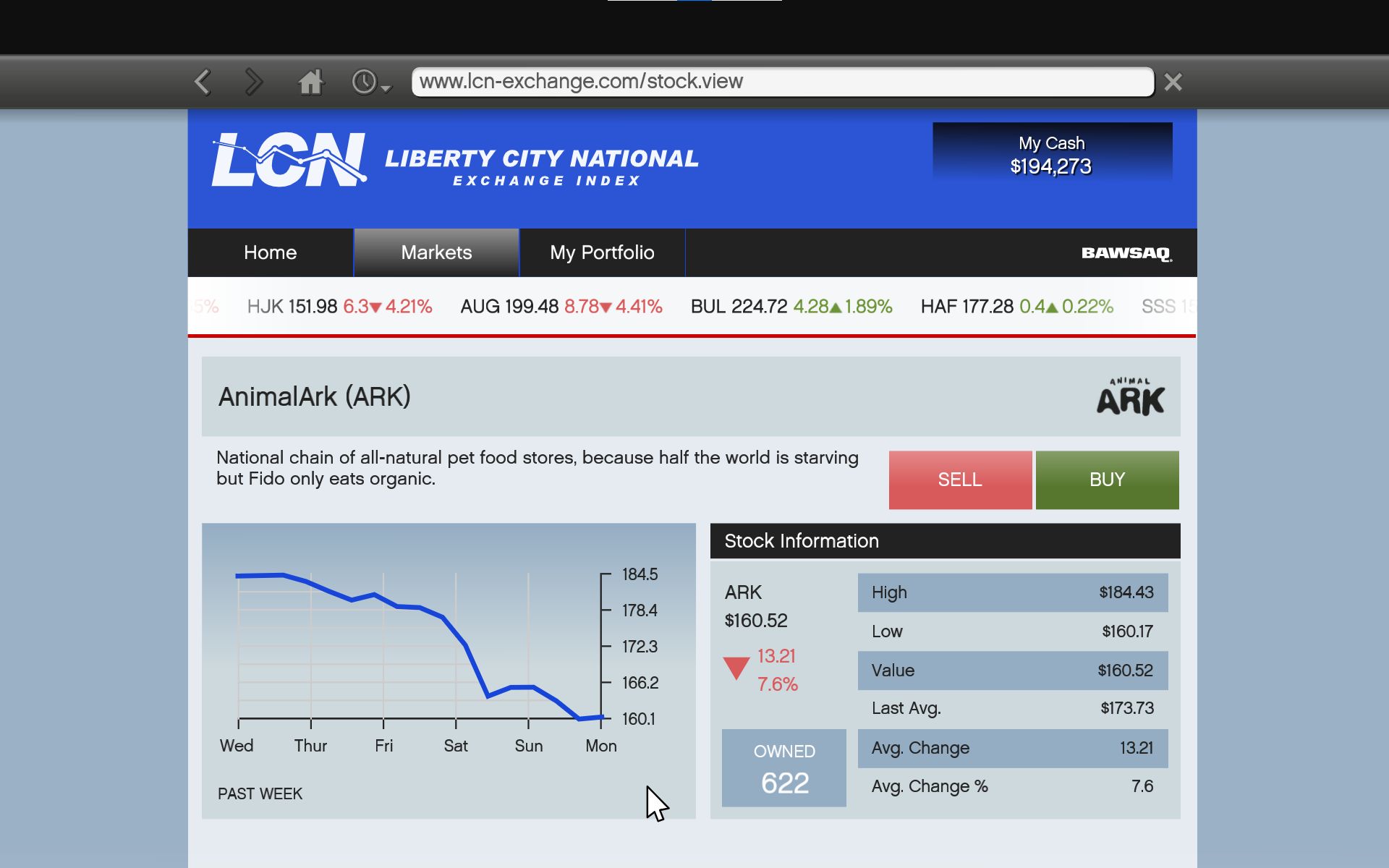The width and height of the screenshot is (1389, 868).
Task: Click the Sat label on the chart
Action: click(x=456, y=746)
